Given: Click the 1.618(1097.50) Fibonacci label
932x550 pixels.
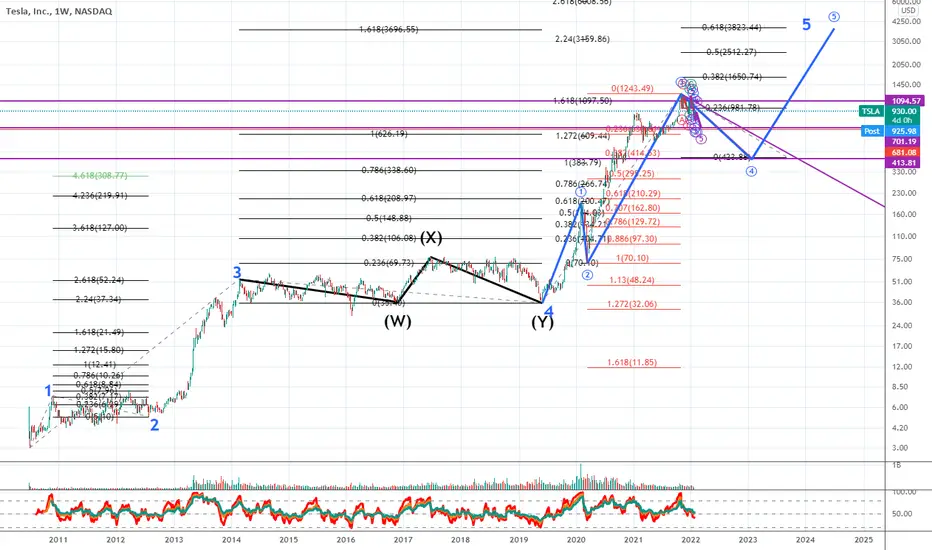Looking at the screenshot, I should pyautogui.click(x=582, y=101).
